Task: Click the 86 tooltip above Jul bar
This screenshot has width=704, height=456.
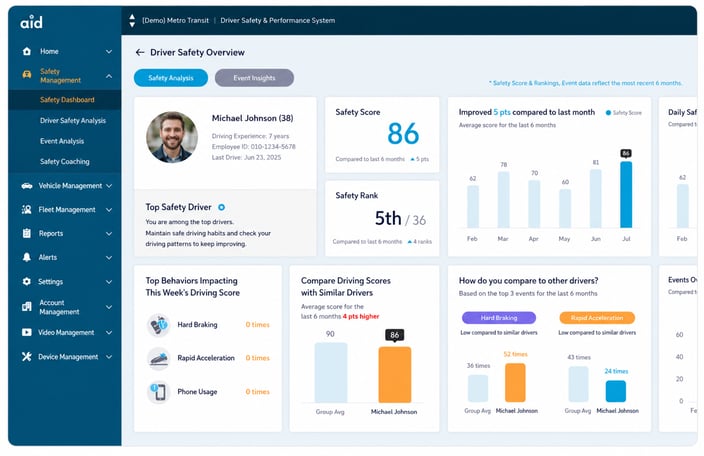Action: (x=626, y=153)
